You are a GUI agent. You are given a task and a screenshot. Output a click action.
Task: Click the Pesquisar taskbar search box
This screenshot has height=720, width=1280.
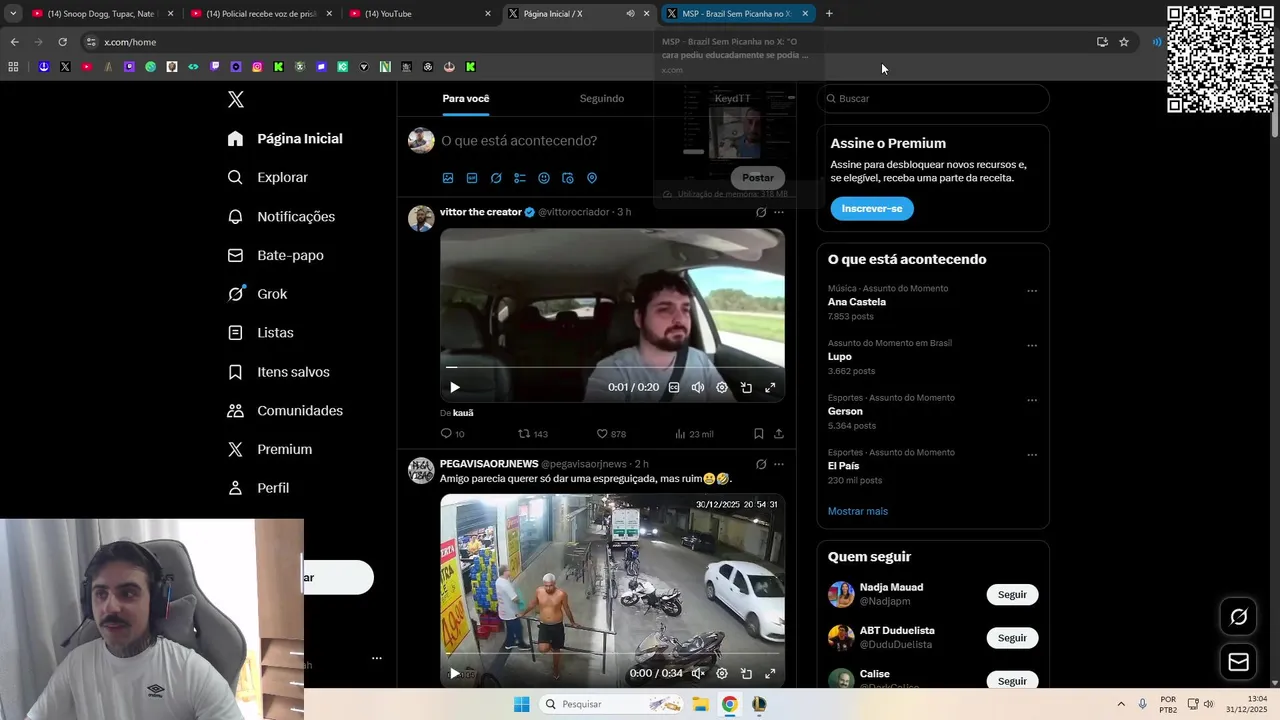pos(612,704)
